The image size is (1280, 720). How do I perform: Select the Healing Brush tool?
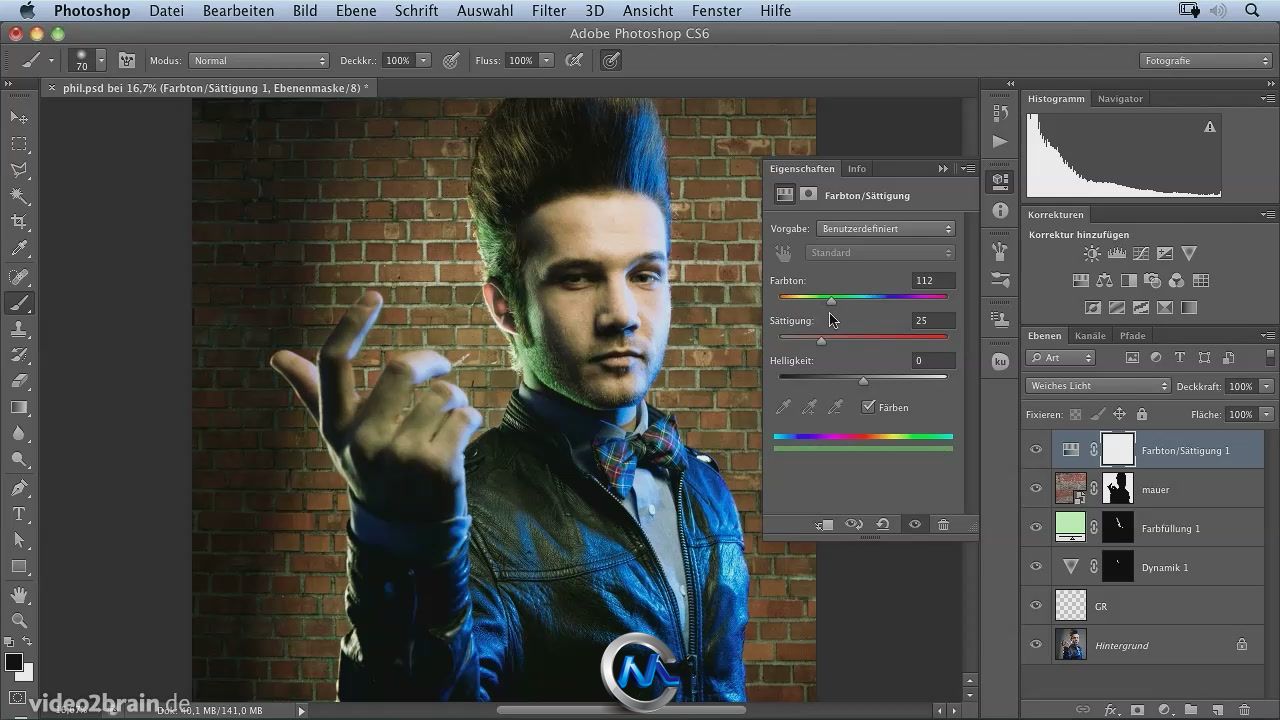[x=19, y=277]
